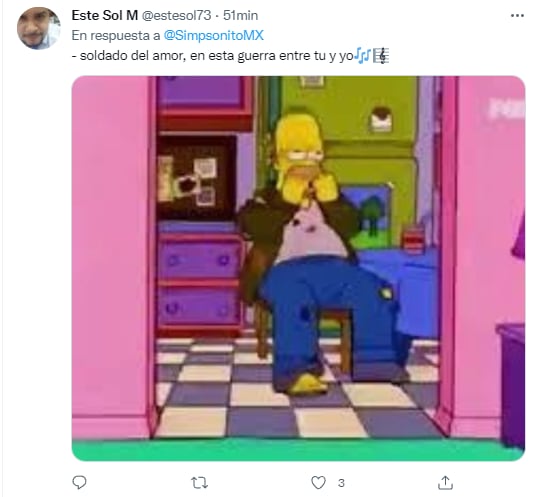Click the reply speech bubble icon
The image size is (536, 497).
79,482
